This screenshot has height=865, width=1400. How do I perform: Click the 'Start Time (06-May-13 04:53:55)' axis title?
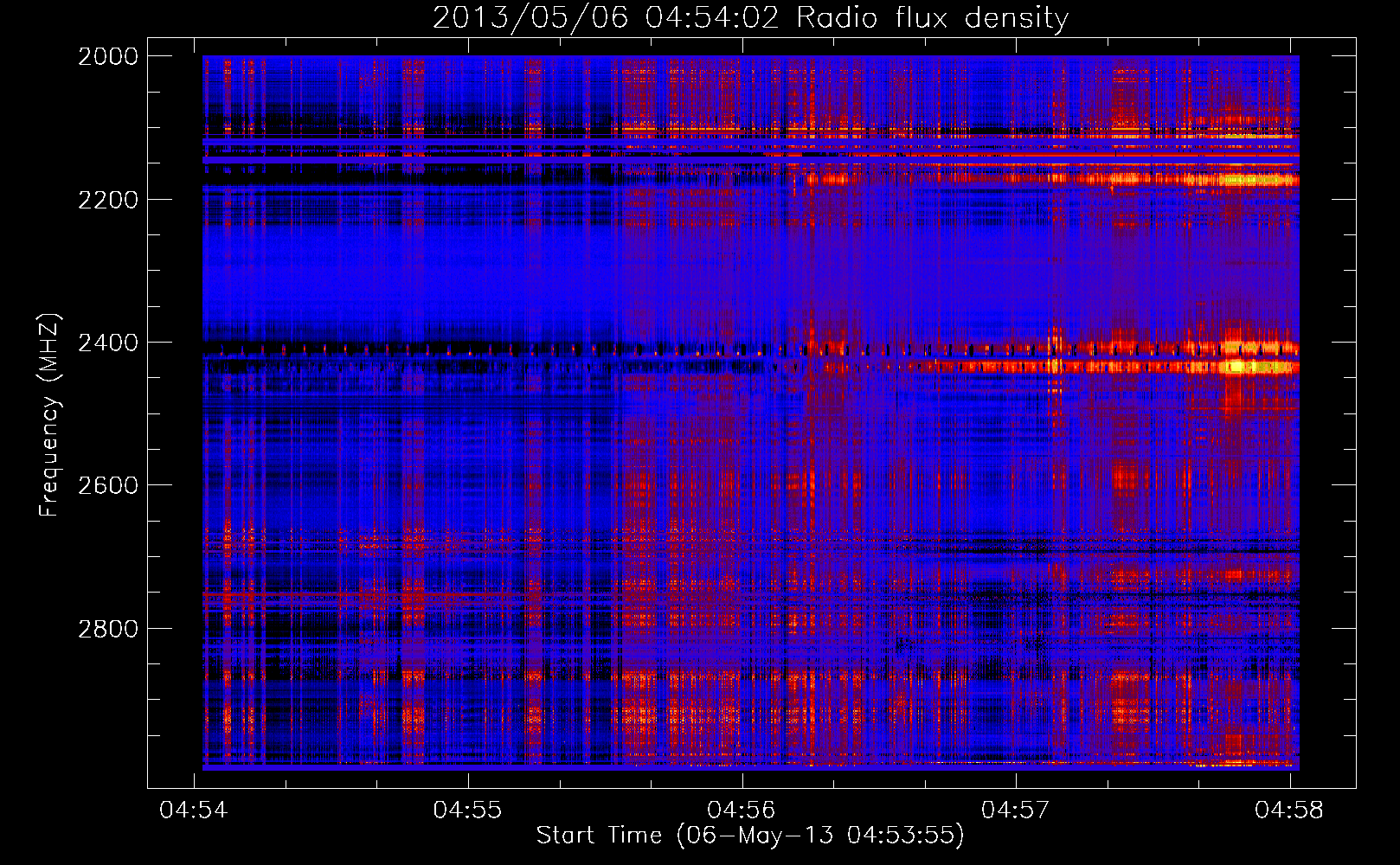(x=750, y=836)
